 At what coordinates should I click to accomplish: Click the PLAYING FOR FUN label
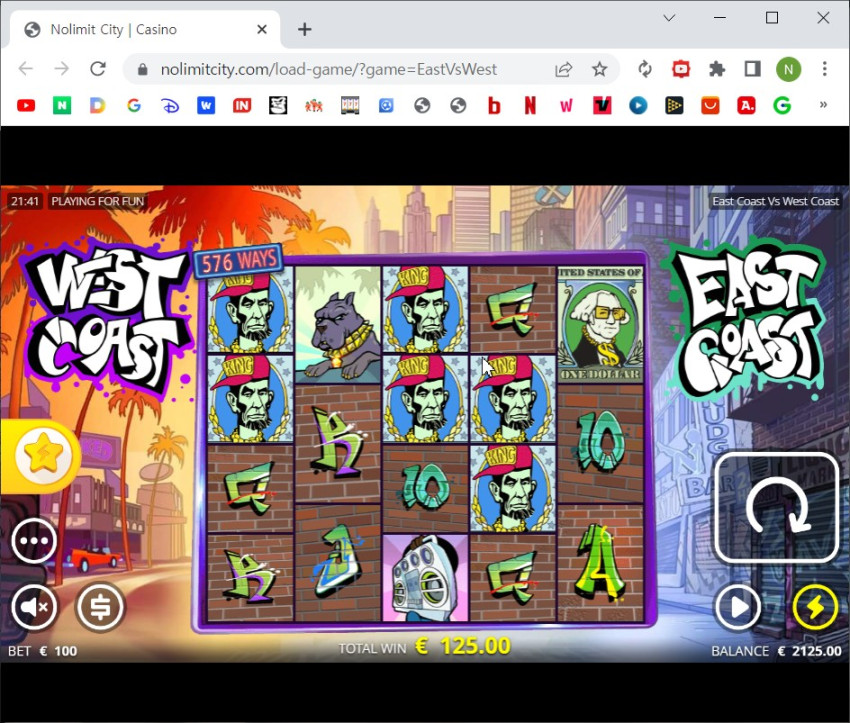coord(98,201)
